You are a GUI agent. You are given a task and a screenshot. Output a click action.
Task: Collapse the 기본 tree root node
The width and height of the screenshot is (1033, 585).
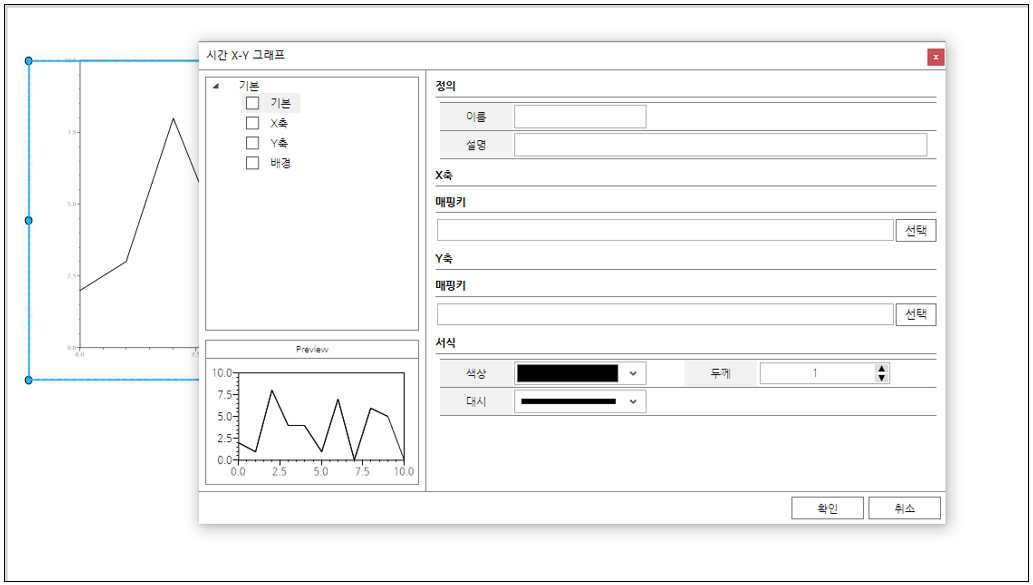[215, 86]
